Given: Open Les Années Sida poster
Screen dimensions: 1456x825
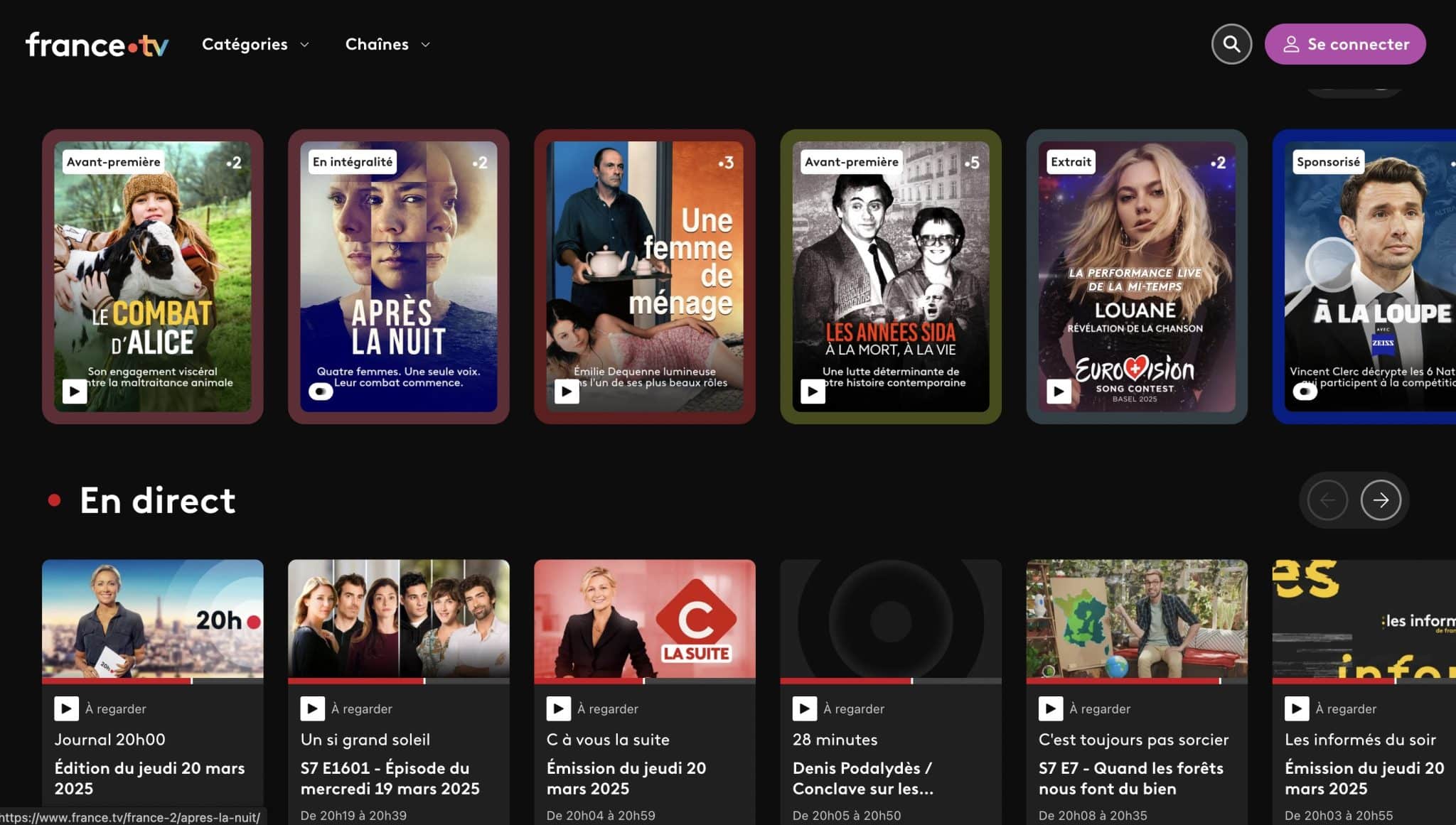Looking at the screenshot, I should pyautogui.click(x=891, y=276).
